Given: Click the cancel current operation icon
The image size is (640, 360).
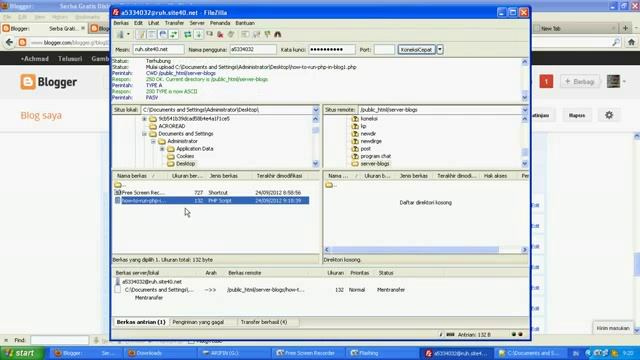Looking at the screenshot, I should coord(209,35).
